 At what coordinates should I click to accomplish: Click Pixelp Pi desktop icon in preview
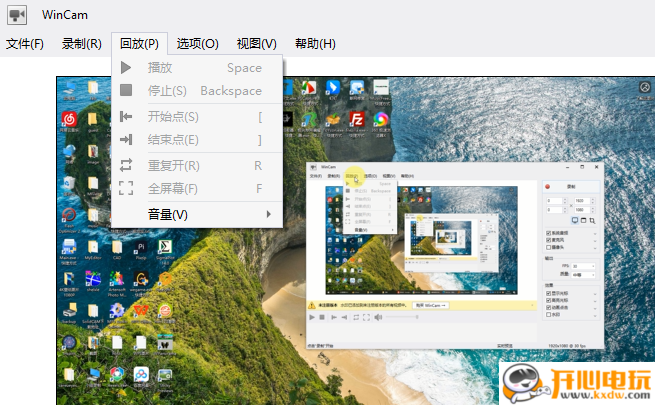[141, 247]
